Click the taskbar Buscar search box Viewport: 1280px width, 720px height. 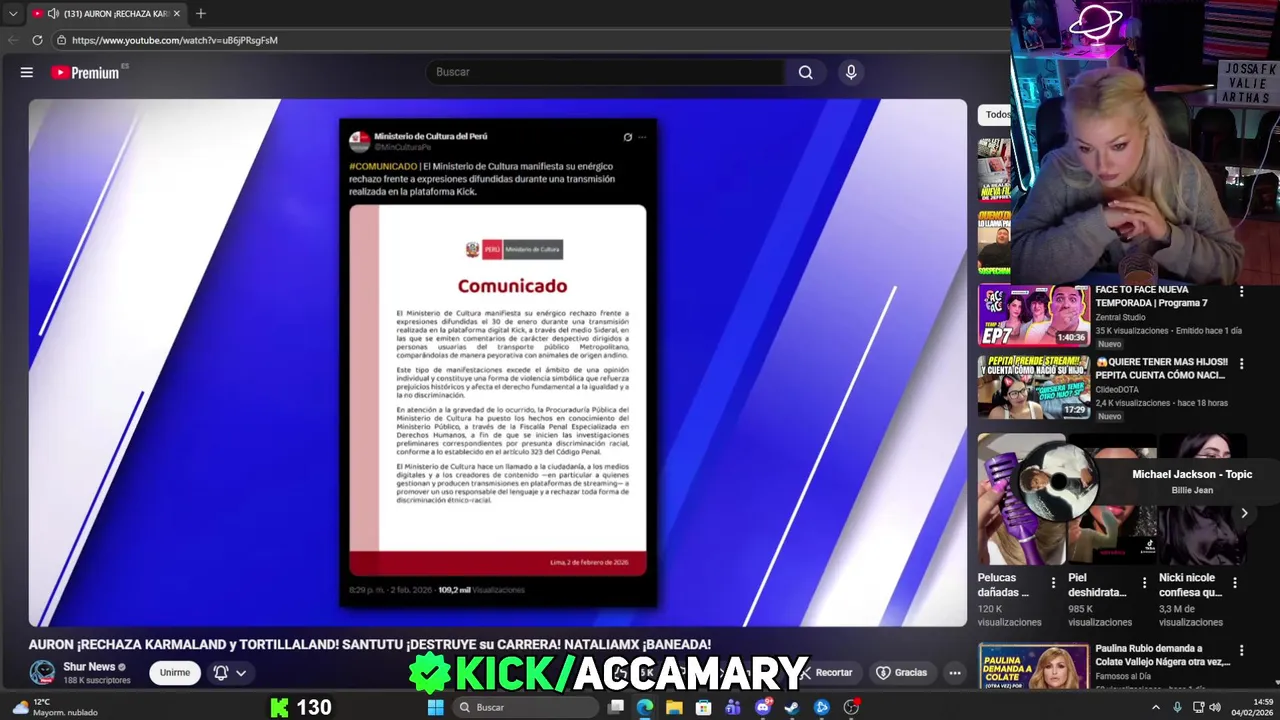tap(525, 707)
